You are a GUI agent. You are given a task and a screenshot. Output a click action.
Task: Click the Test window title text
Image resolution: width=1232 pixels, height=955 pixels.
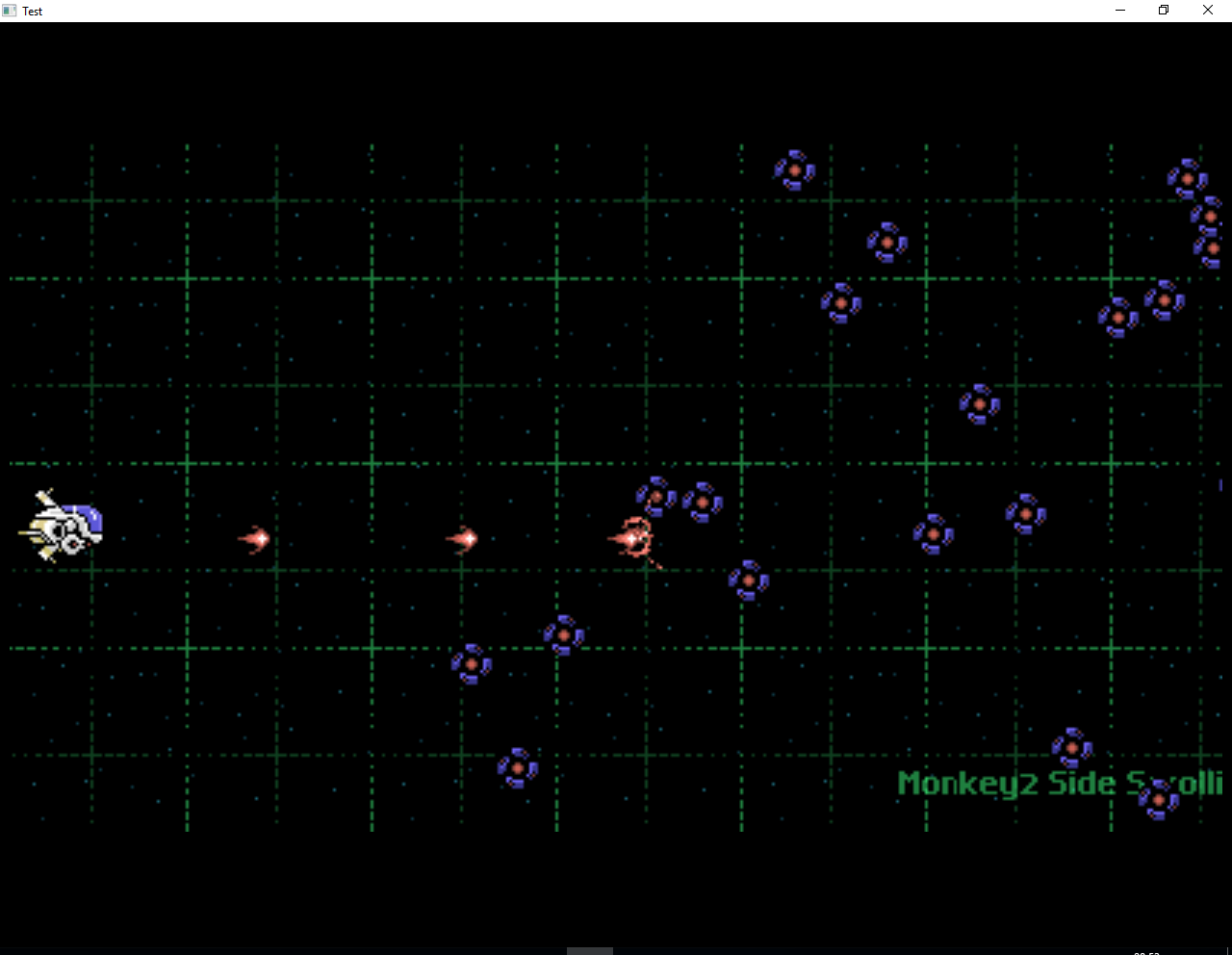pyautogui.click(x=33, y=12)
